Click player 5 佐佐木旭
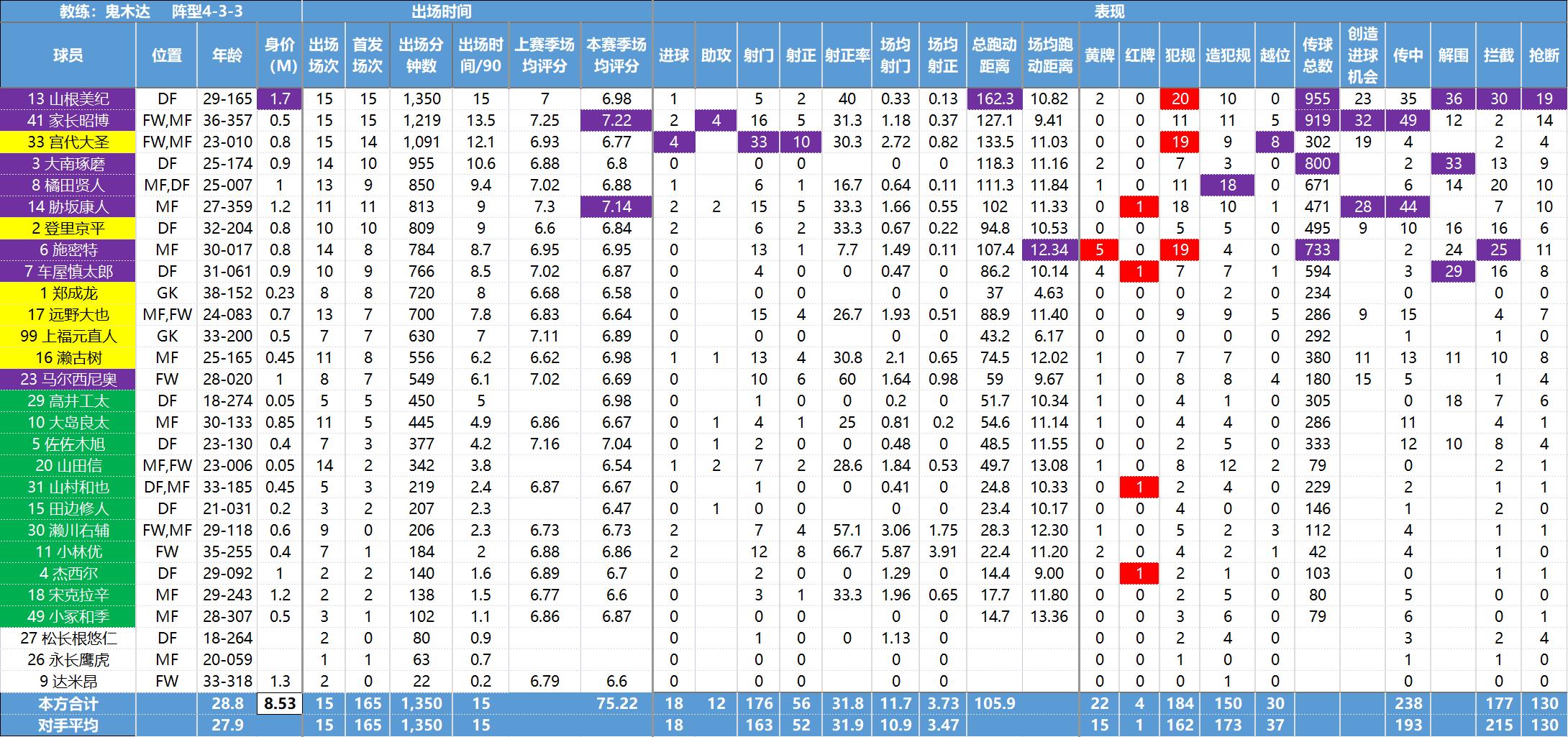This screenshot has height=737, width=1568. (68, 444)
